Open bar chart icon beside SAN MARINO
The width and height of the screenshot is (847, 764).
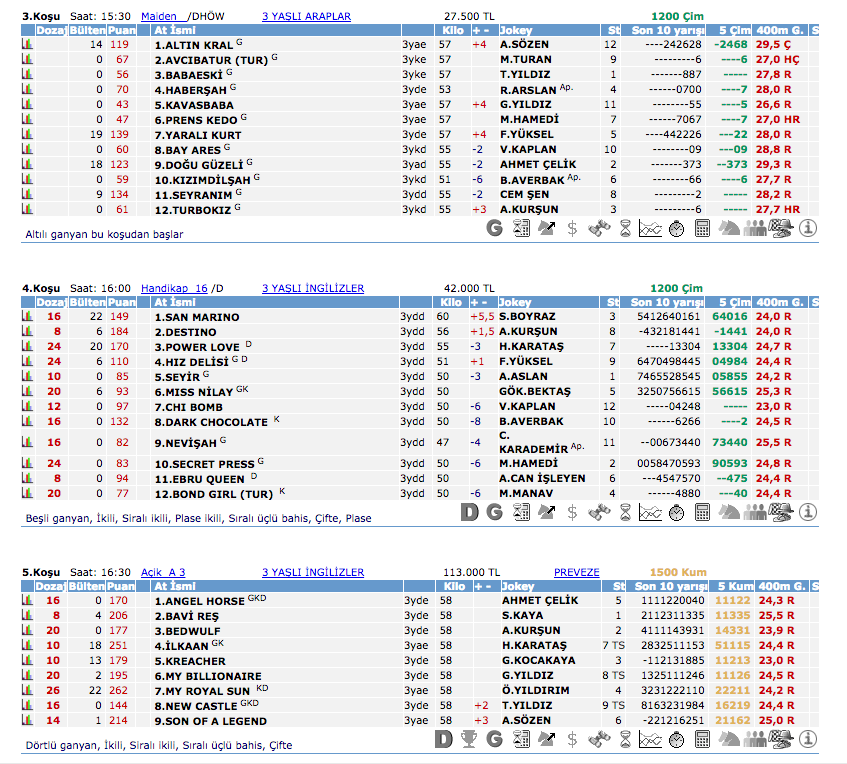coord(28,316)
